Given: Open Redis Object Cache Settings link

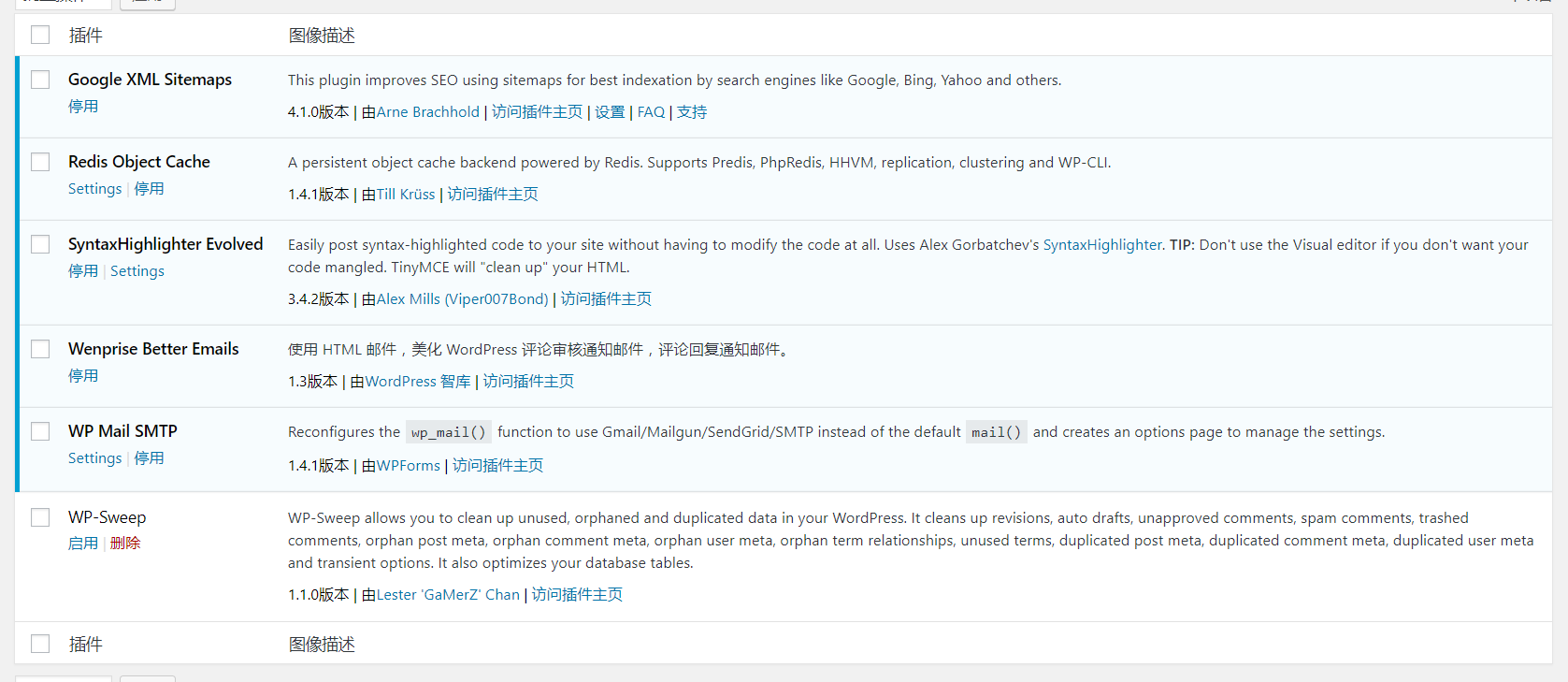Looking at the screenshot, I should point(94,189).
